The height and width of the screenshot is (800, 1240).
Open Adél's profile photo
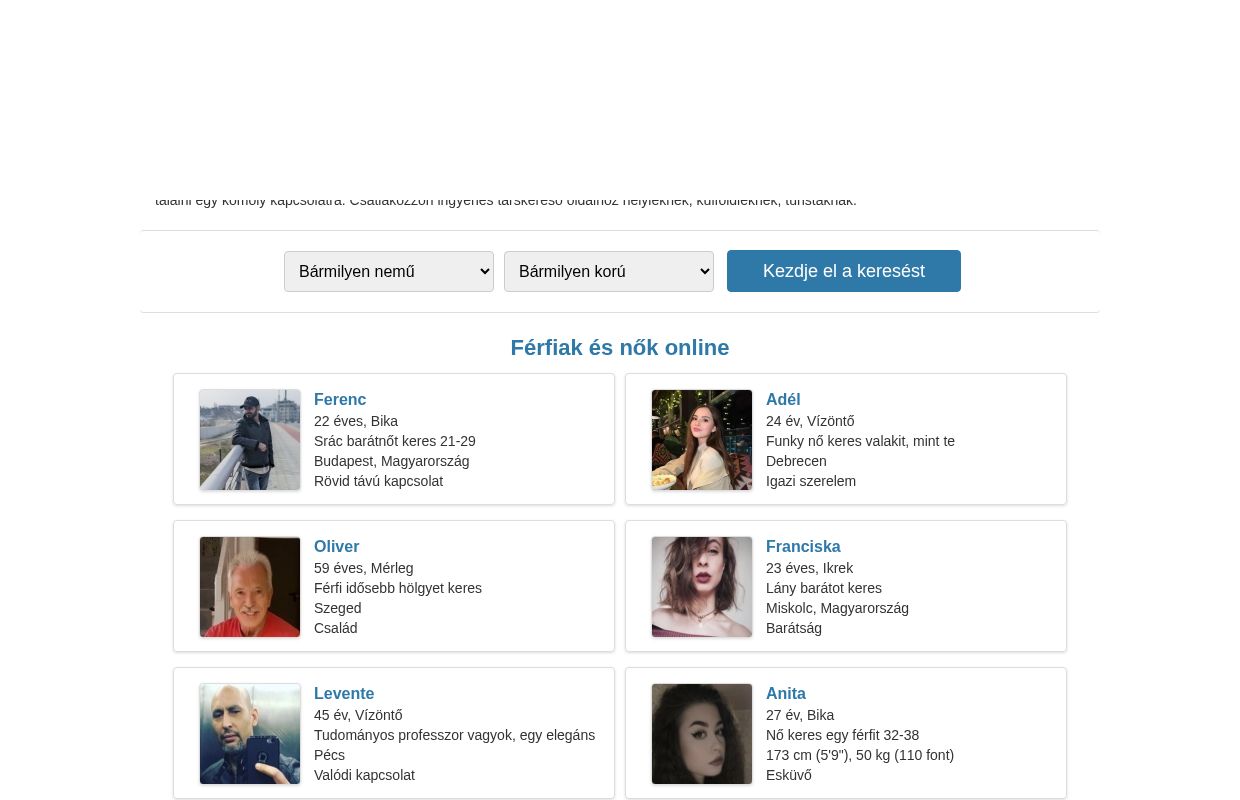click(702, 440)
